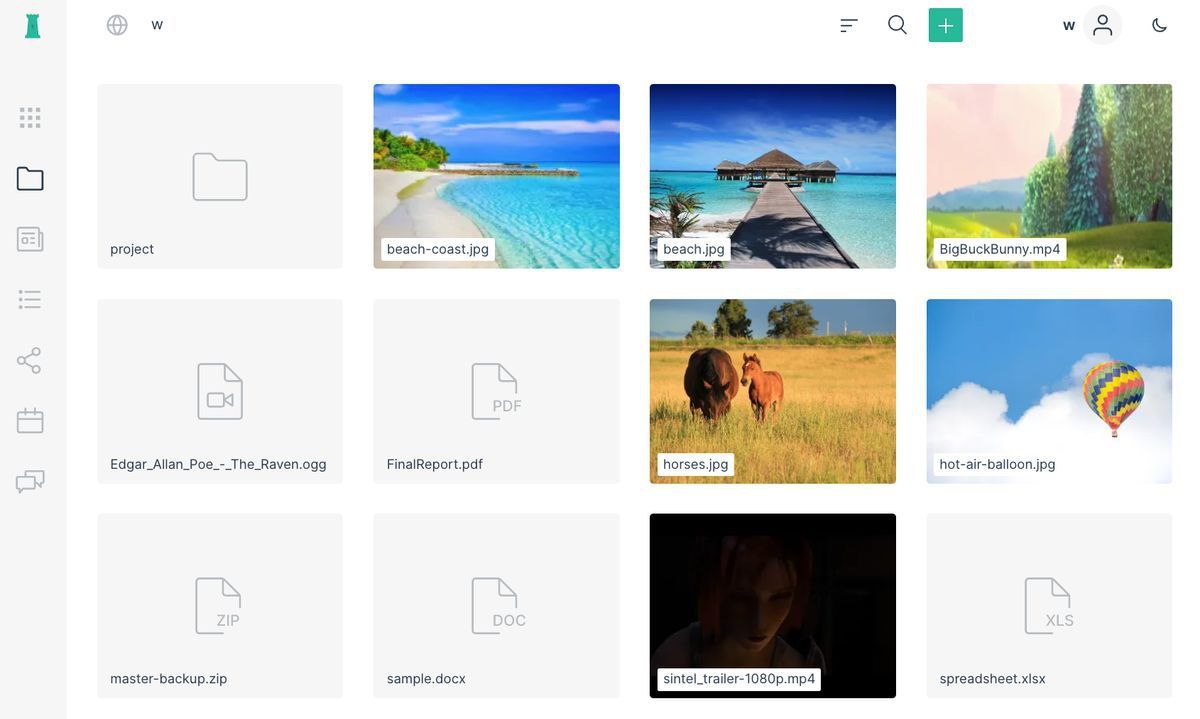Click the globe icon in top bar
Screen dimensions: 1200x719
[x=117, y=25]
